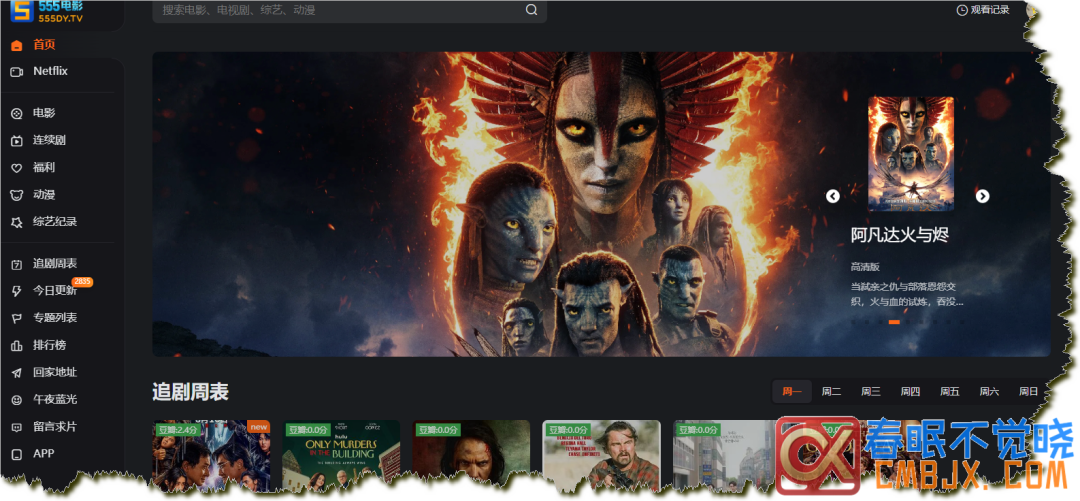Screen dimensions: 1080x501
Task: Open 今日更新 today's updates
Action: [x=54, y=291]
